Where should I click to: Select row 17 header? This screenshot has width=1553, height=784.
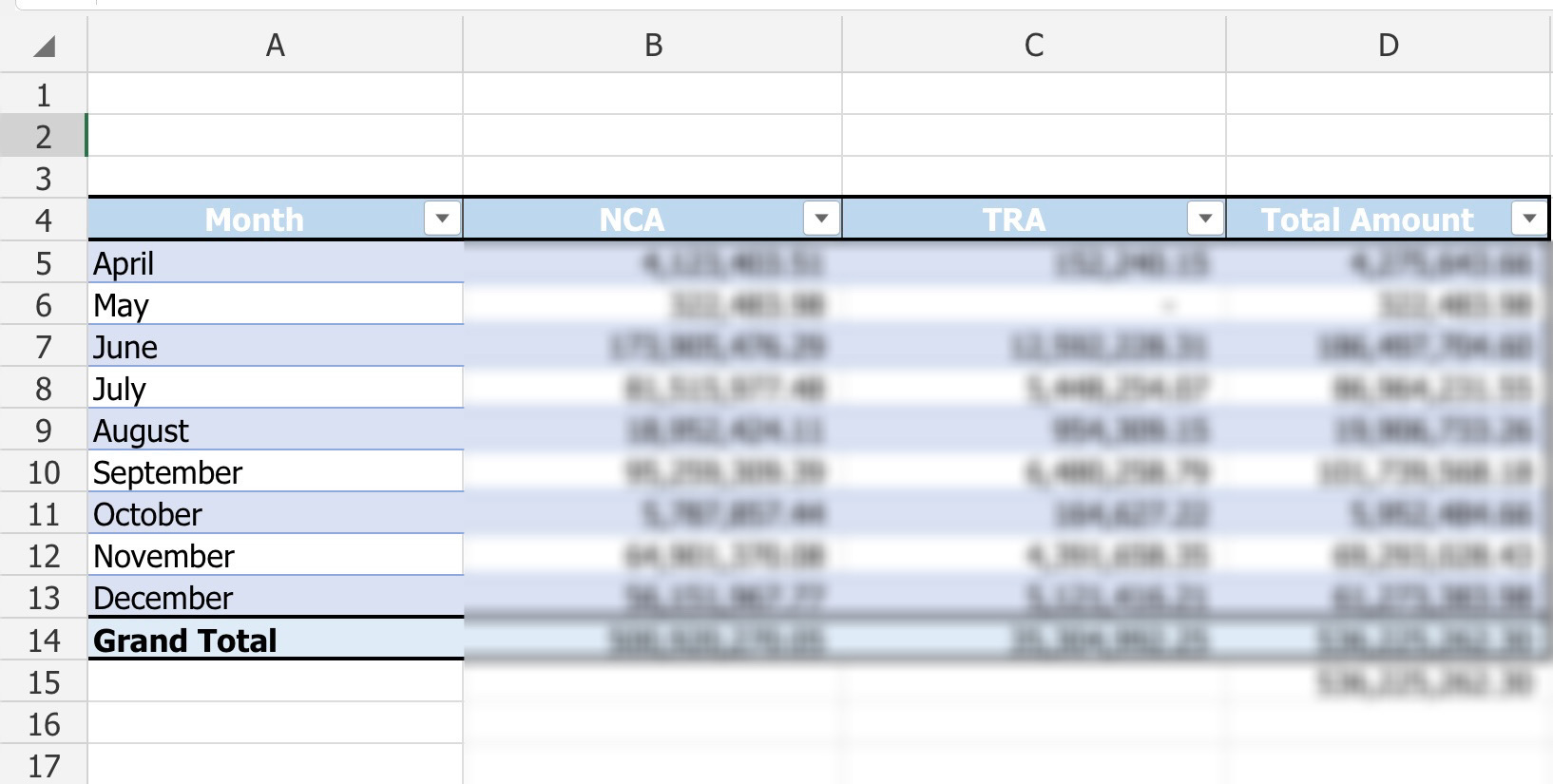(x=44, y=765)
